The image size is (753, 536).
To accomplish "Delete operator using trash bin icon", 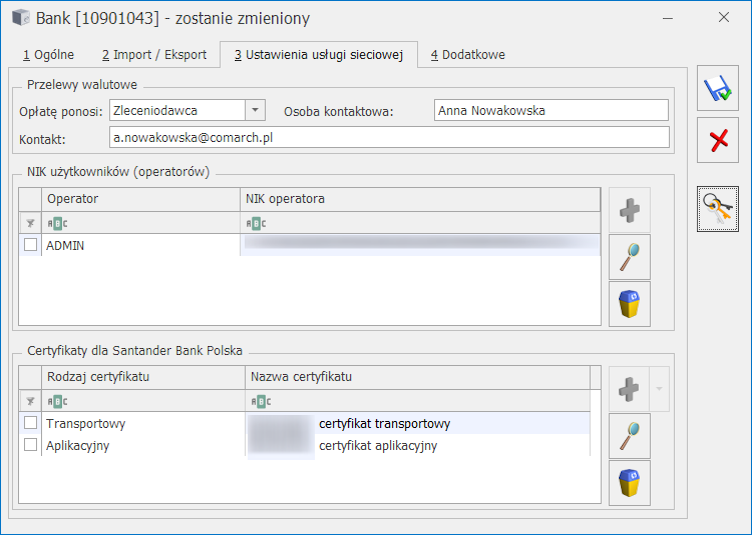I will pos(629,304).
